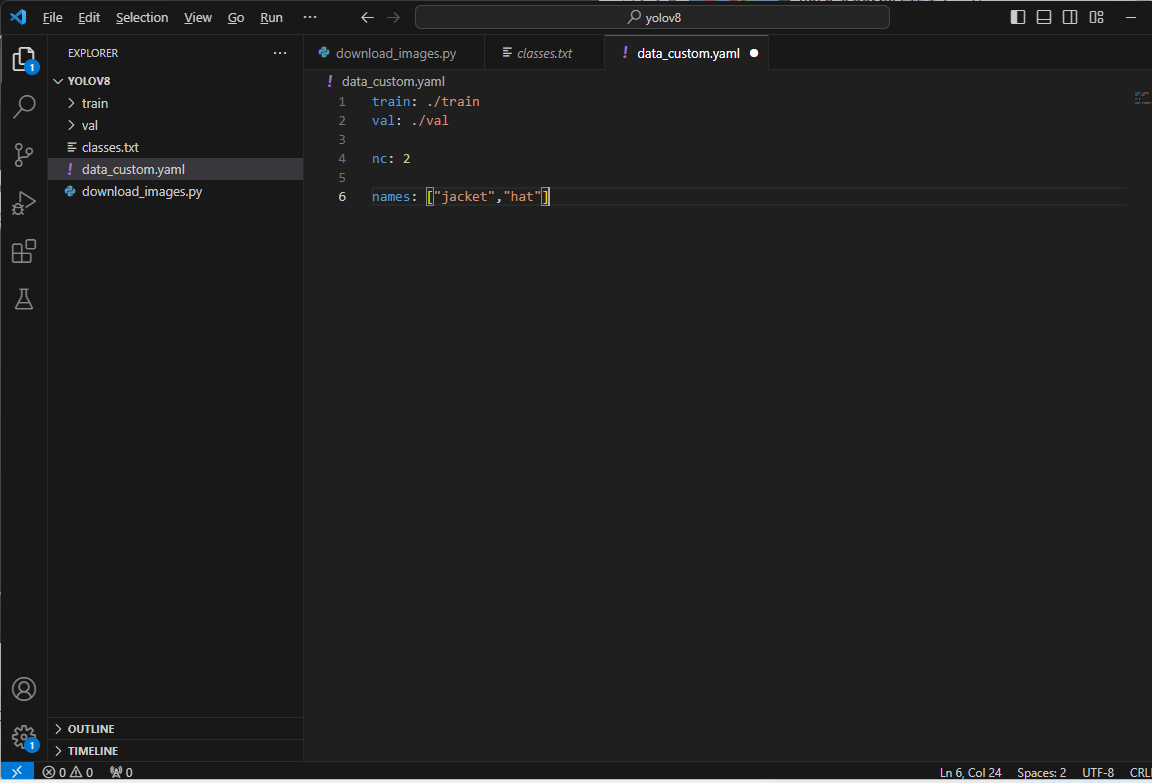Switch to classes.txt tab
Viewport: 1152px width, 783px height.
pos(544,53)
